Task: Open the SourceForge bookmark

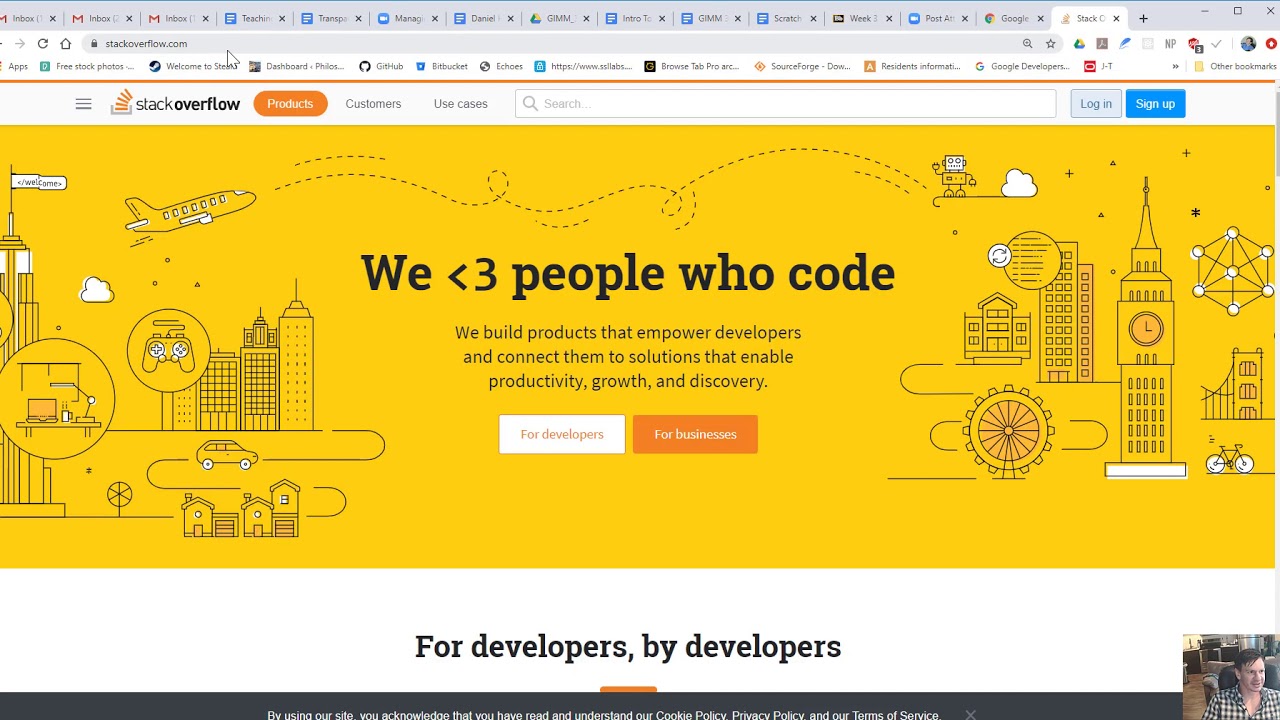Action: (x=802, y=66)
